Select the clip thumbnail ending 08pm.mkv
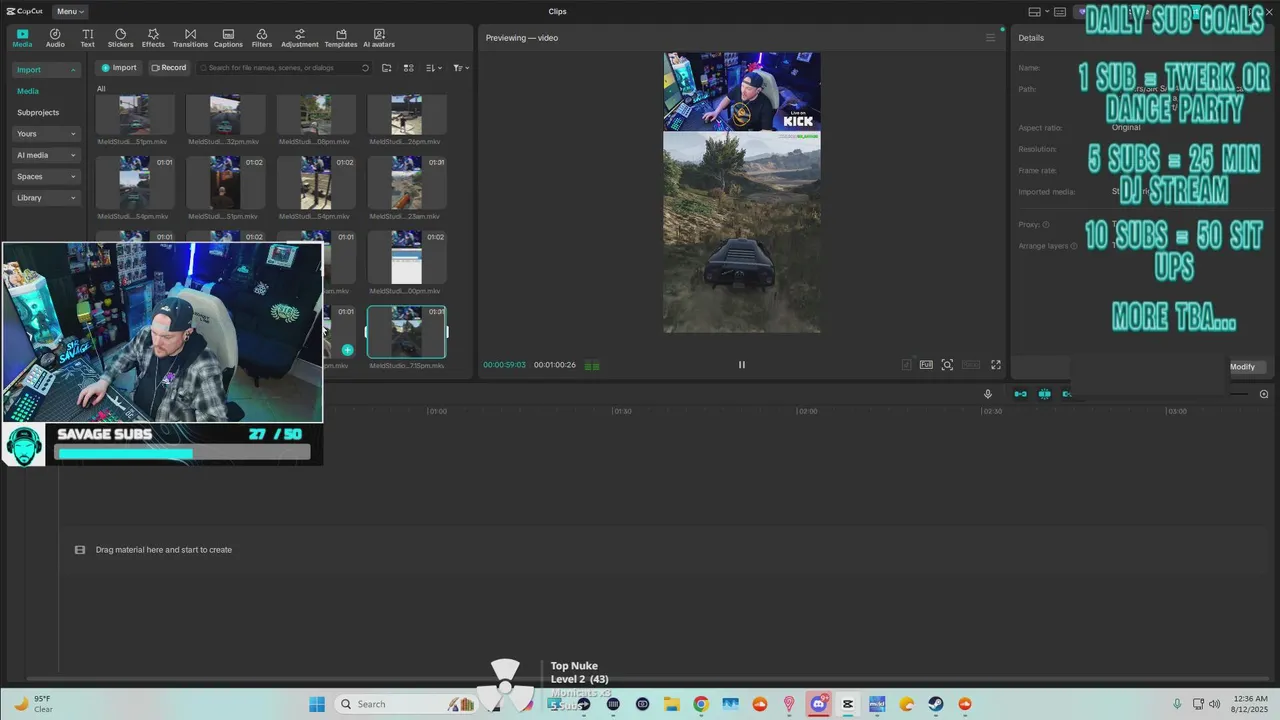Image resolution: width=1280 pixels, height=720 pixels. click(x=316, y=115)
